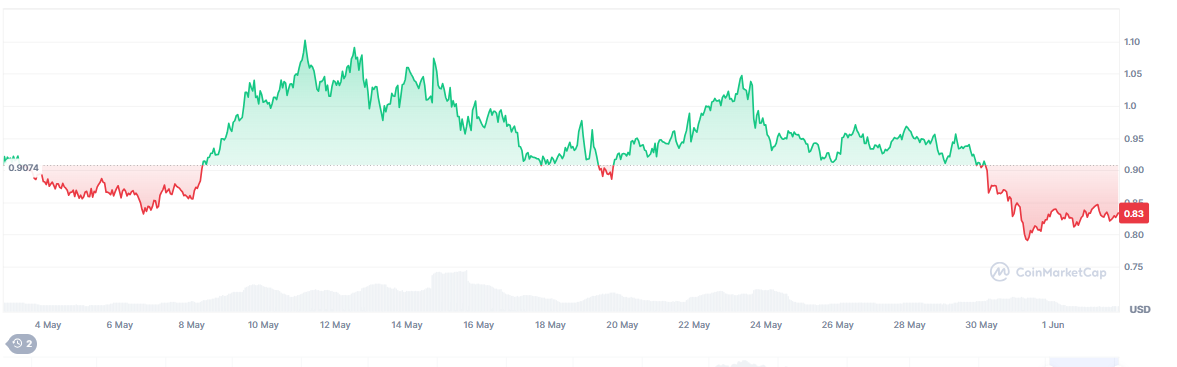The width and height of the screenshot is (1177, 367).
Task: Click the 10 May date label
Action: 263,325
